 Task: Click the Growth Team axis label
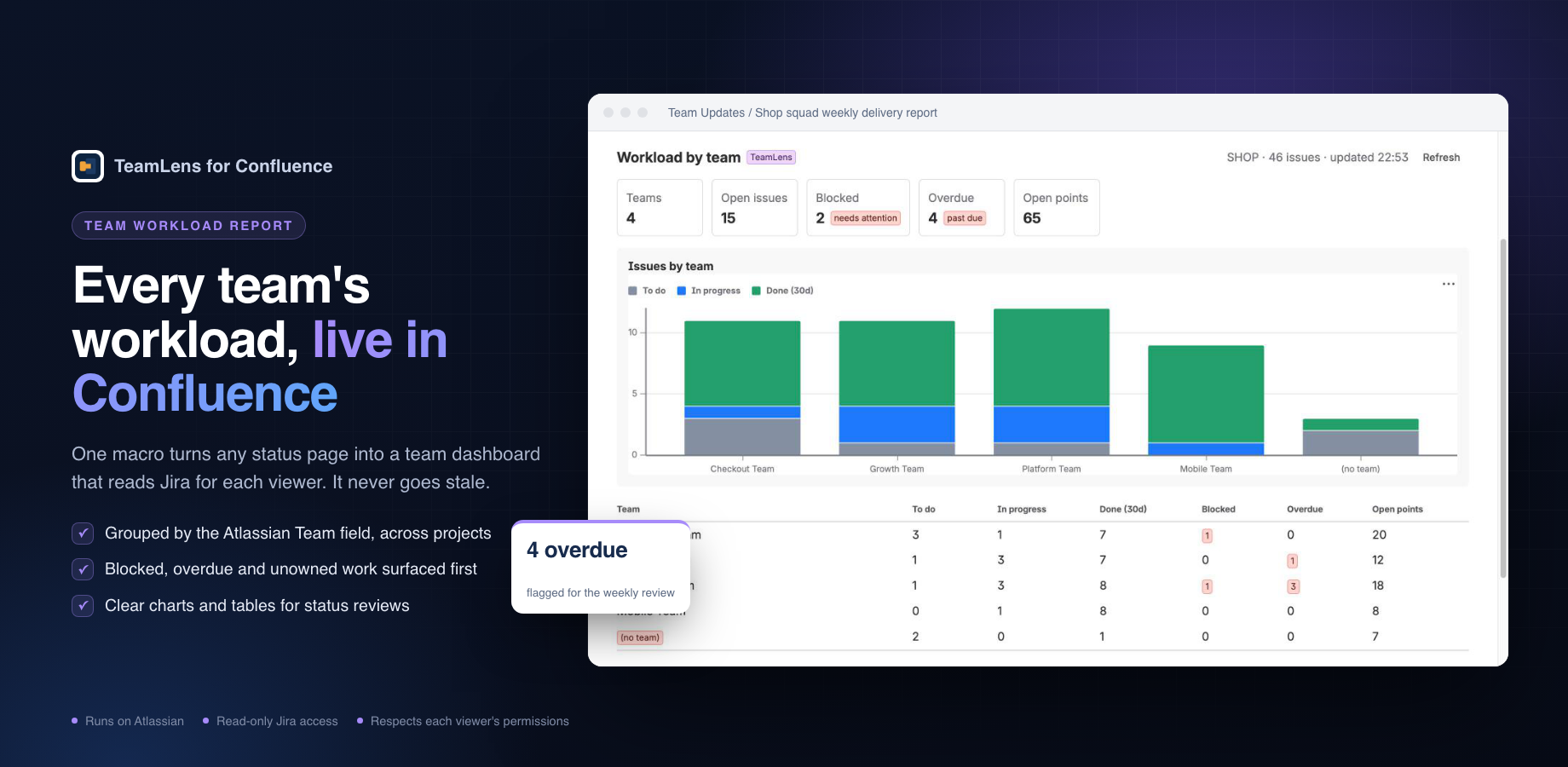(896, 469)
